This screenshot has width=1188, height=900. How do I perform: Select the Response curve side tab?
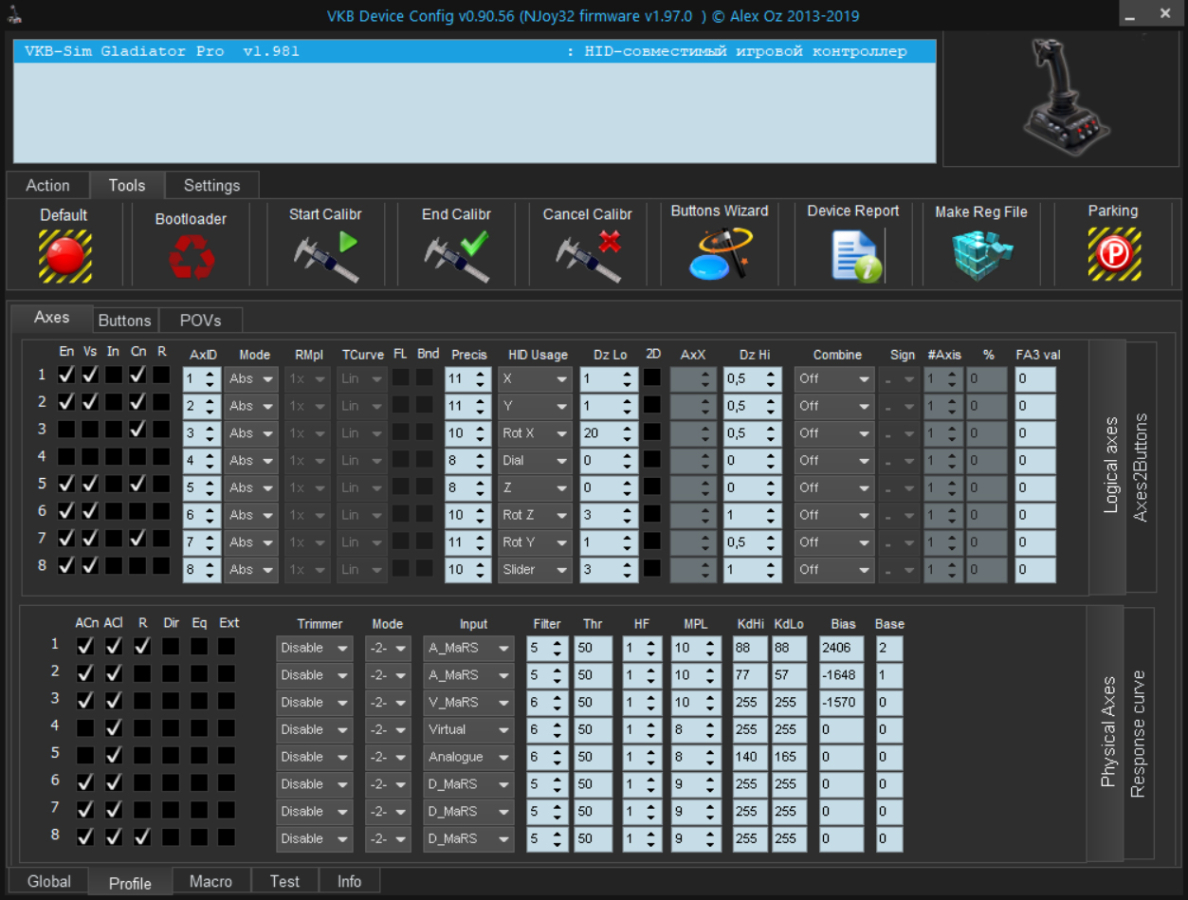point(1137,733)
